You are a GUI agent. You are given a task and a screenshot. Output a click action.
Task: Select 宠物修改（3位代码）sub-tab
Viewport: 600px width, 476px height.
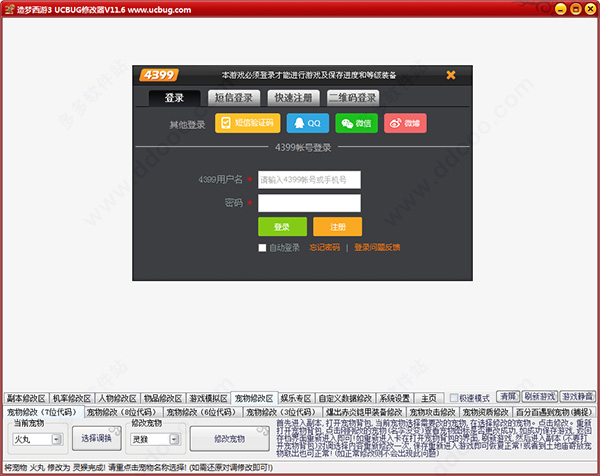coord(283,412)
